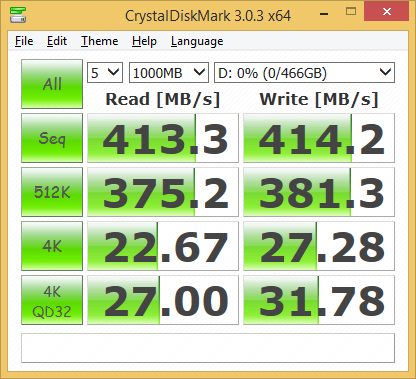The image size is (416, 379).
Task: Maximize the CrystalDiskMark window
Action: pyautogui.click(x=351, y=12)
